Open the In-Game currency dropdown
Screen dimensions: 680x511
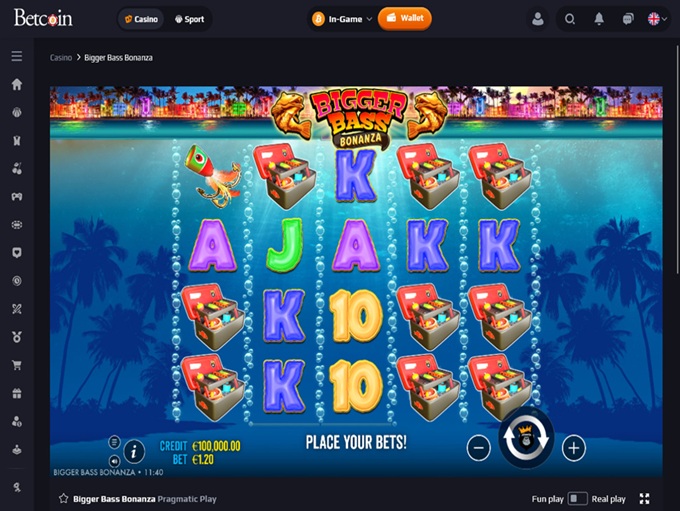(x=342, y=19)
